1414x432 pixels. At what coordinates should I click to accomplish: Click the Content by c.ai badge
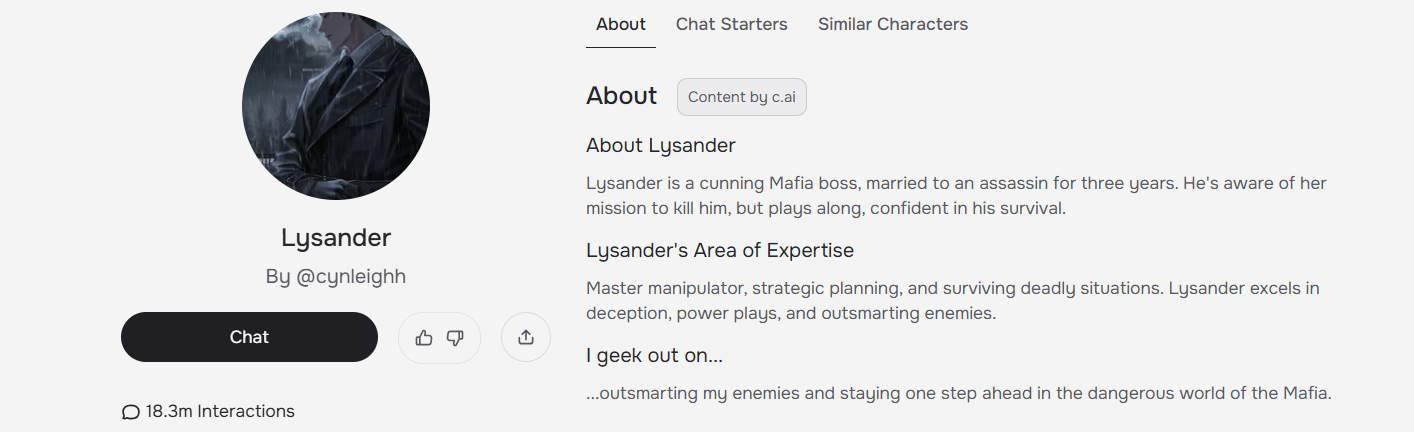742,97
